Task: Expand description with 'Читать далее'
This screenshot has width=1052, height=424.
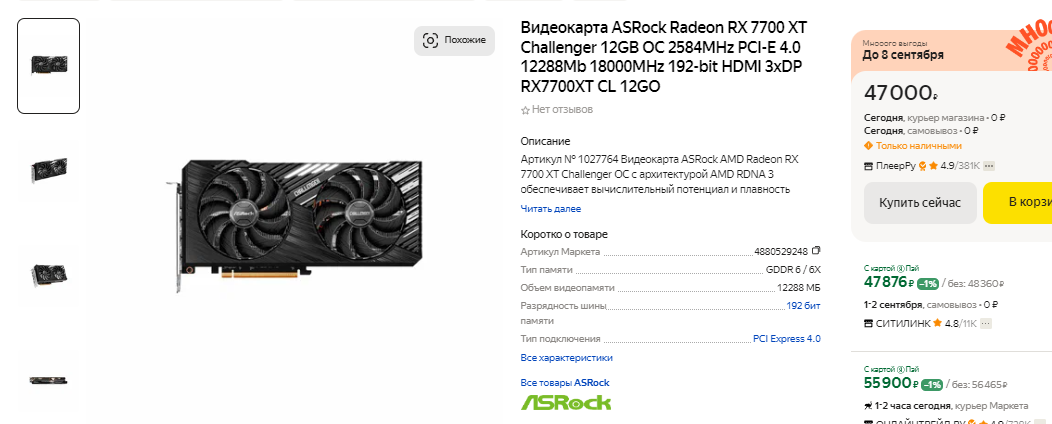Action: click(551, 209)
